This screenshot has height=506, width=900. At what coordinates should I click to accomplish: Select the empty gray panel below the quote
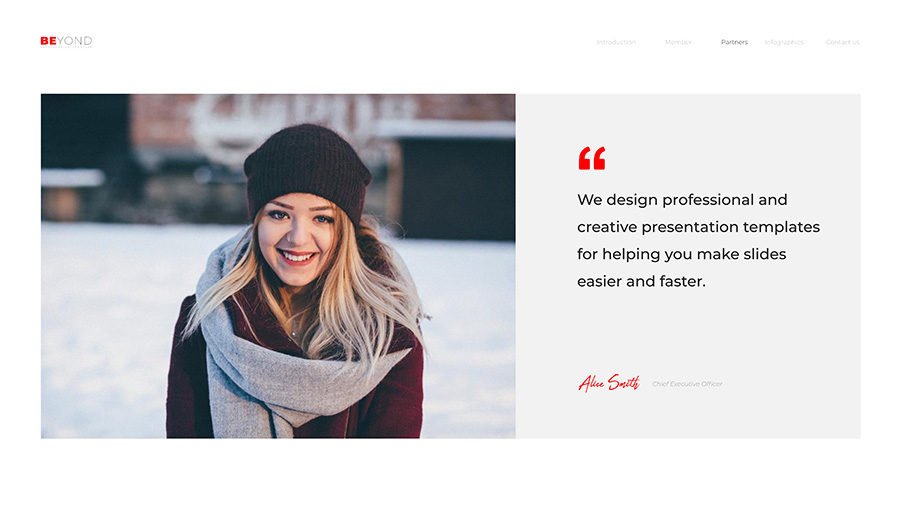point(689,333)
